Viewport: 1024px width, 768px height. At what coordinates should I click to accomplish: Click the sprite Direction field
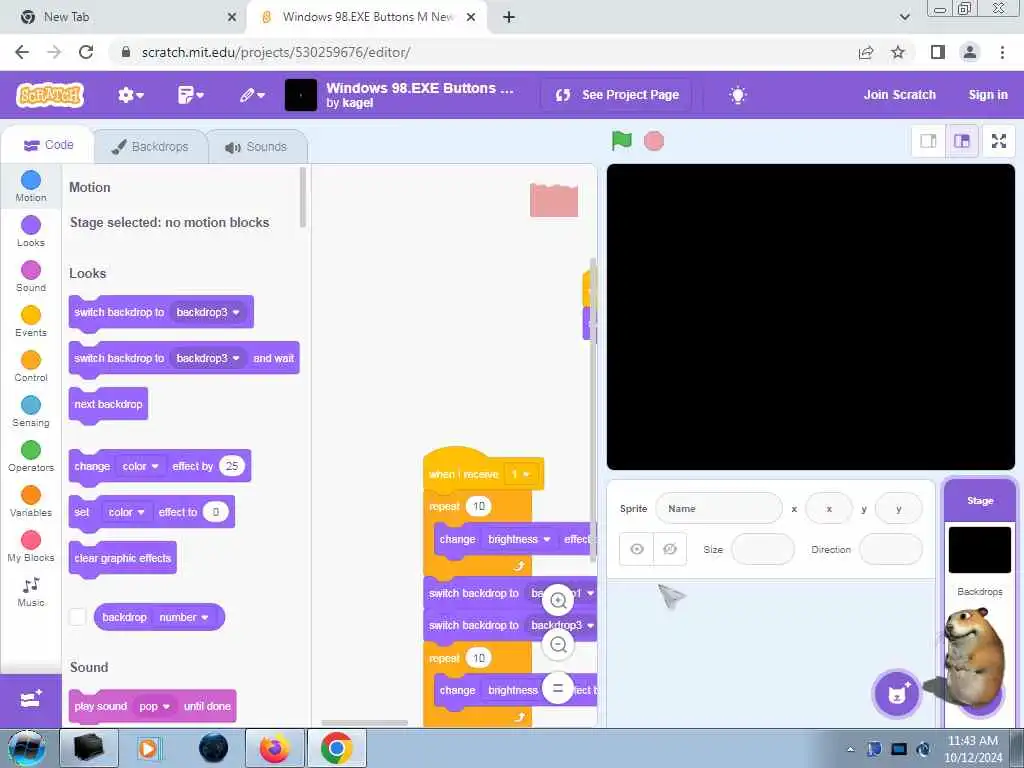[x=891, y=549]
